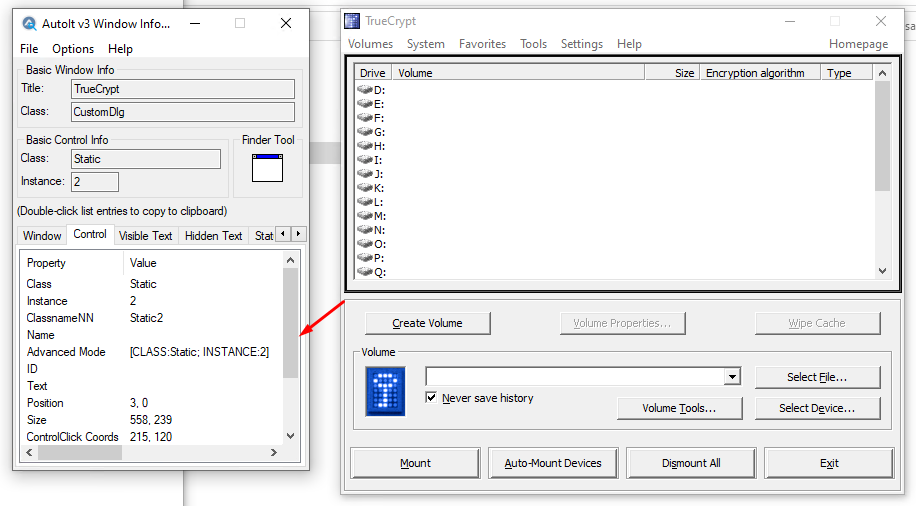The width and height of the screenshot is (916, 506).
Task: Click the Auto-Mount Devices button
Action: click(x=553, y=463)
